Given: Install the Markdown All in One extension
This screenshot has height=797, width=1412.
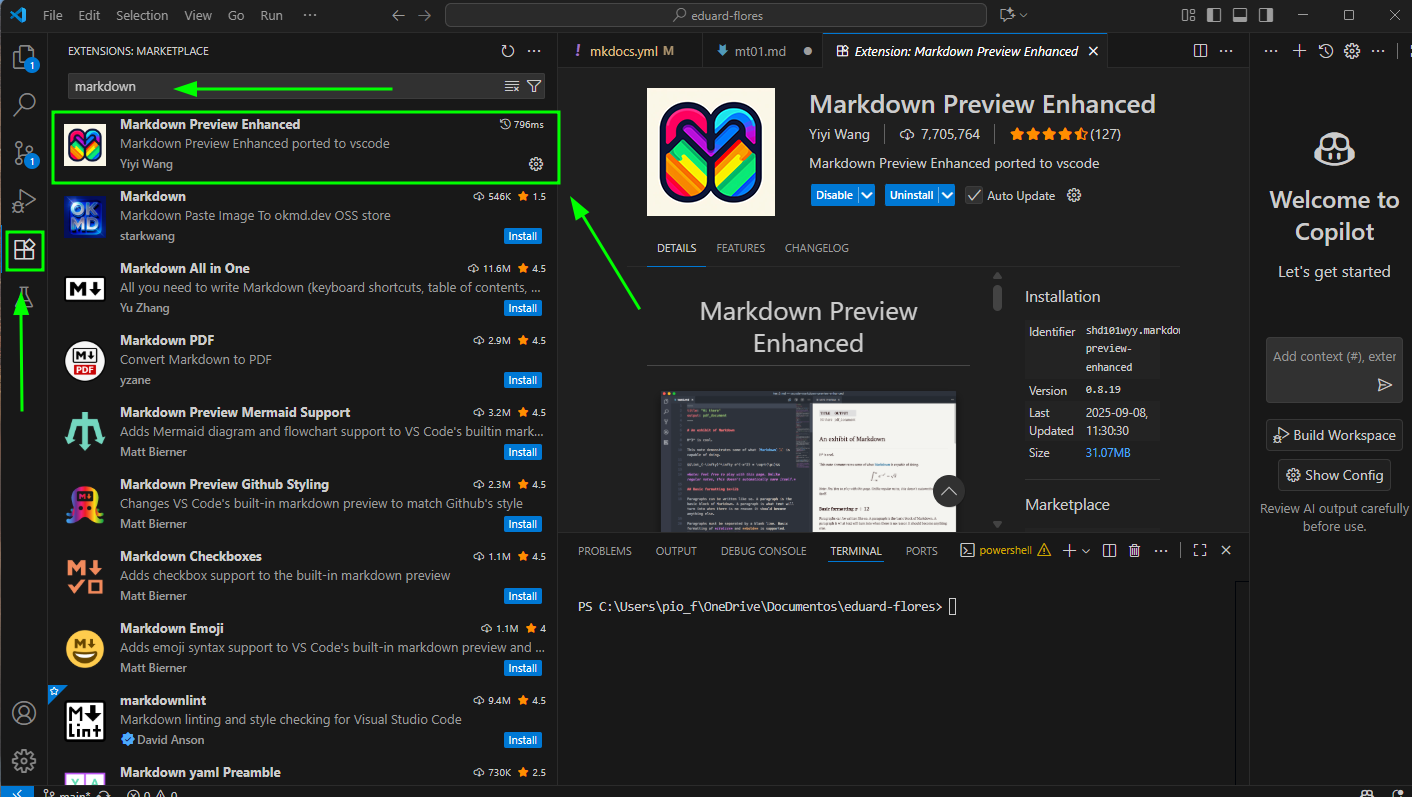Looking at the screenshot, I should [522, 308].
